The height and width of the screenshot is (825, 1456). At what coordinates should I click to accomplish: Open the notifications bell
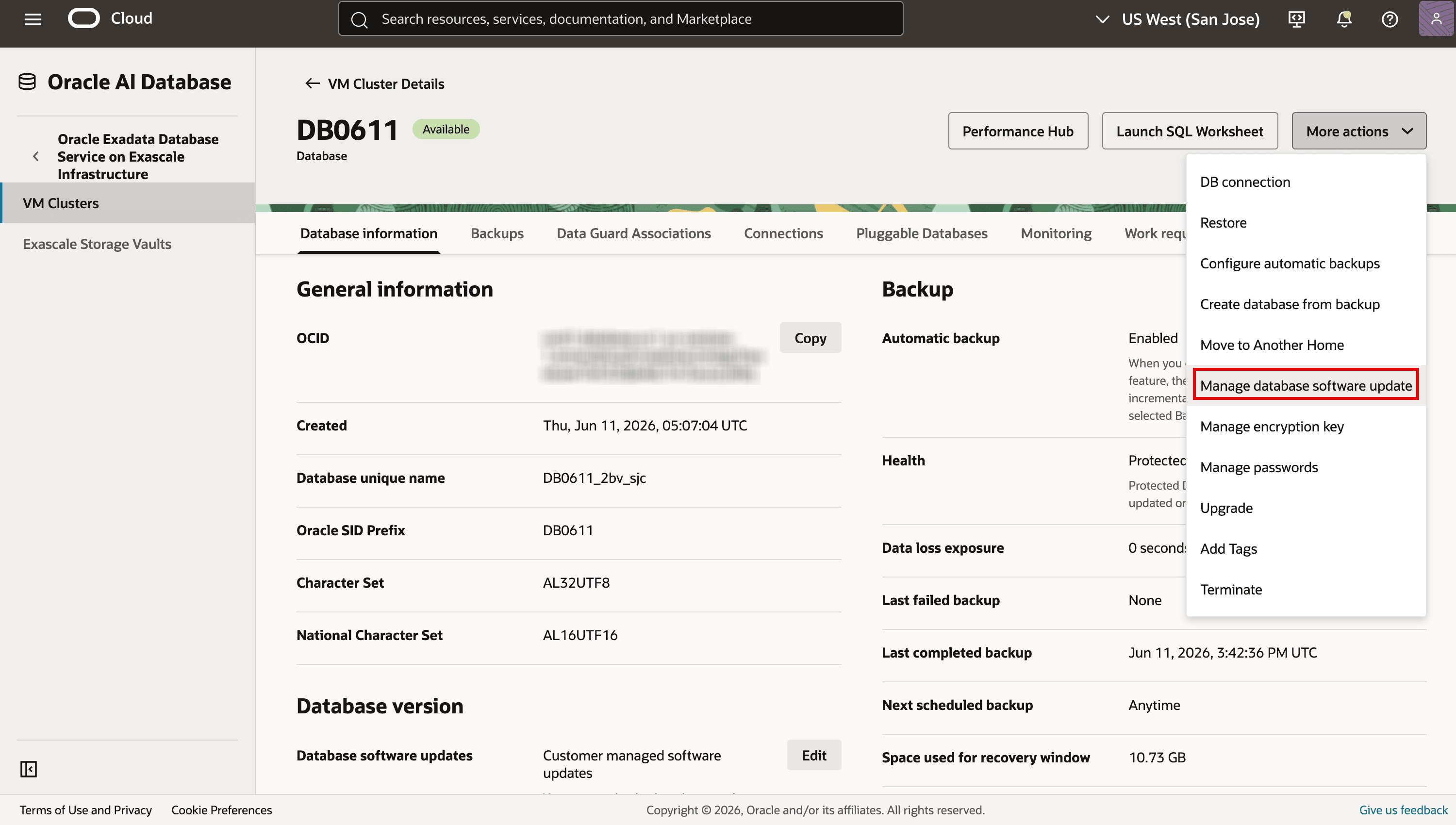pos(1344,19)
